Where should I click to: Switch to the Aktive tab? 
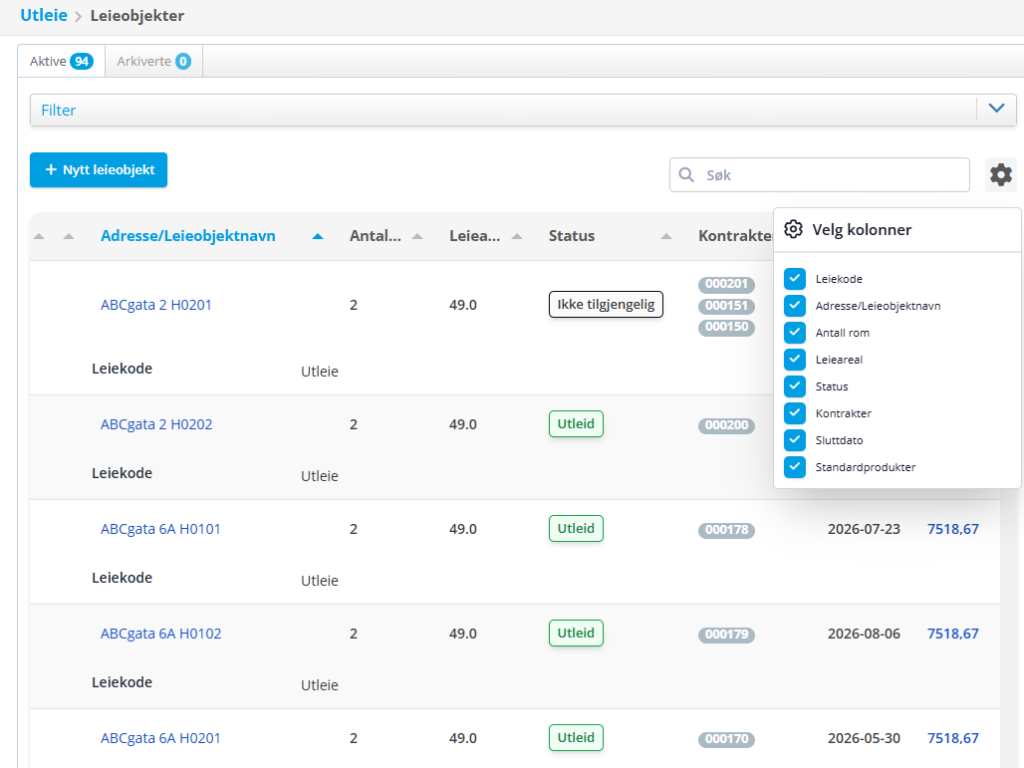pos(61,61)
